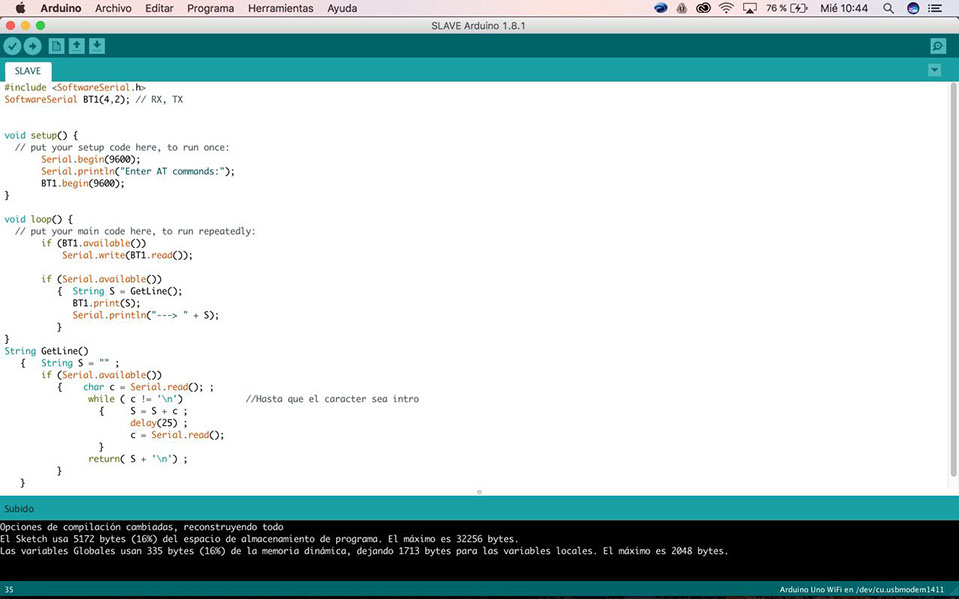Image resolution: width=959 pixels, height=599 pixels.
Task: Click the editor vertical scrollbar
Action: click(953, 279)
